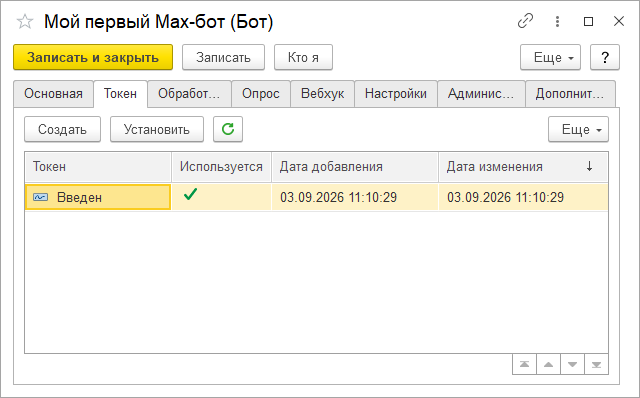This screenshot has width=640, height=398.
Task: Click Дата изменения value 03.09.2026 11:10:29
Action: tap(505, 198)
